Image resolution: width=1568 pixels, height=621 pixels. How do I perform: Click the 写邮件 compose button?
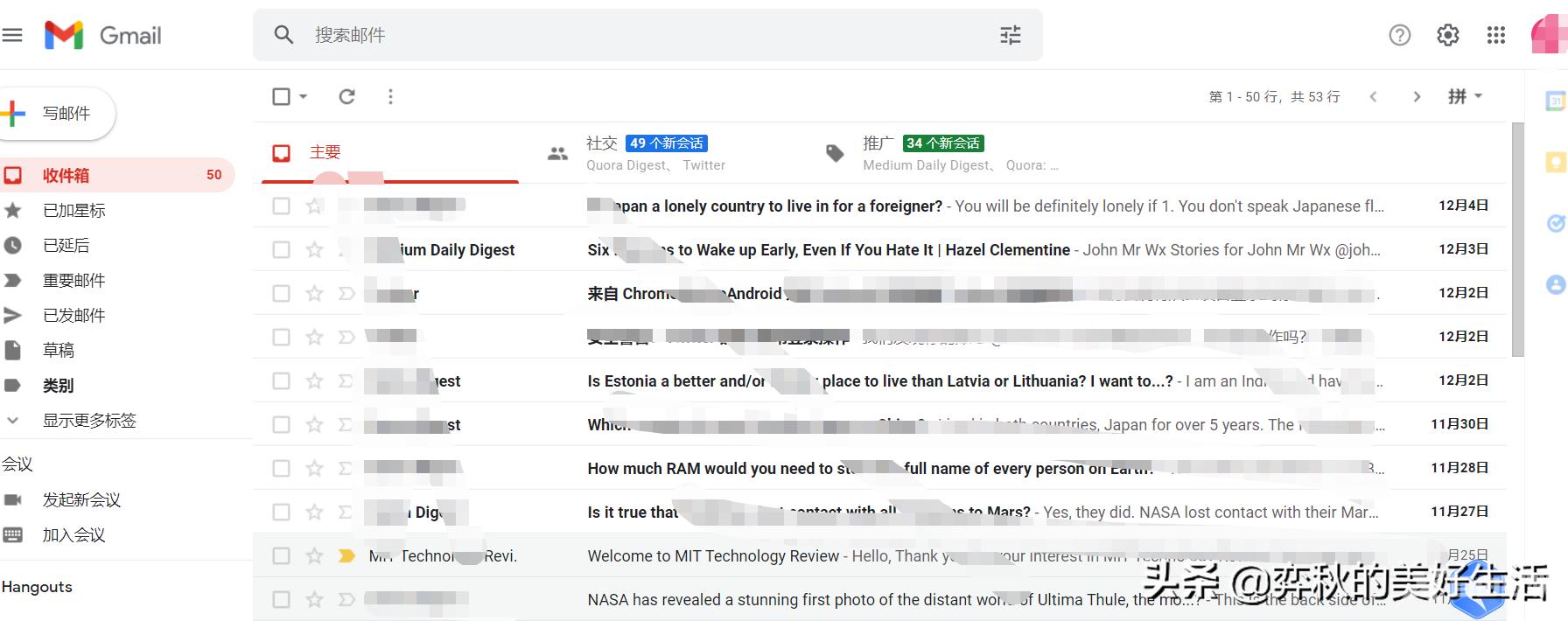[x=56, y=114]
